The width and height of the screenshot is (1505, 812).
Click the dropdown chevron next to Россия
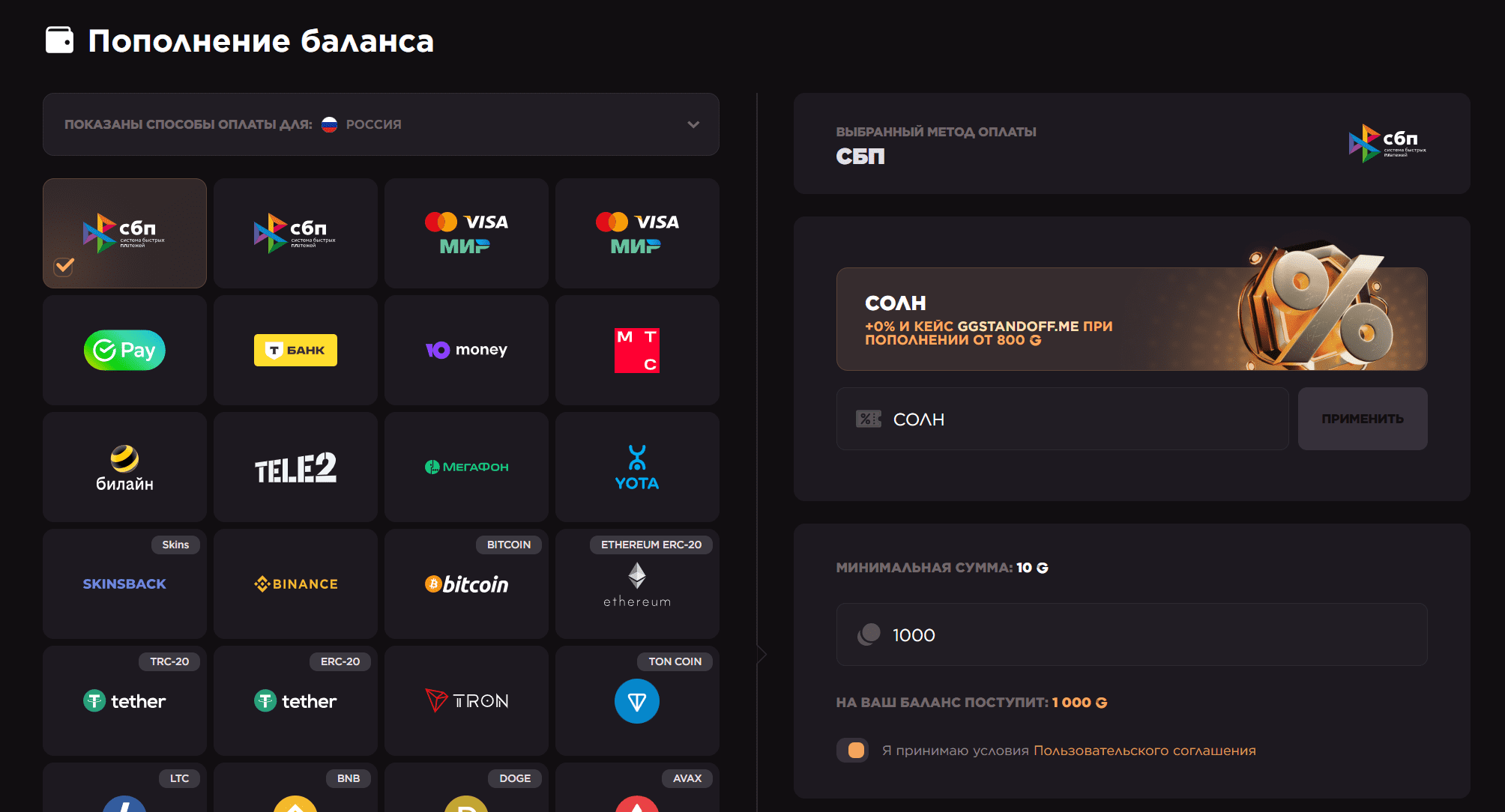(x=693, y=124)
